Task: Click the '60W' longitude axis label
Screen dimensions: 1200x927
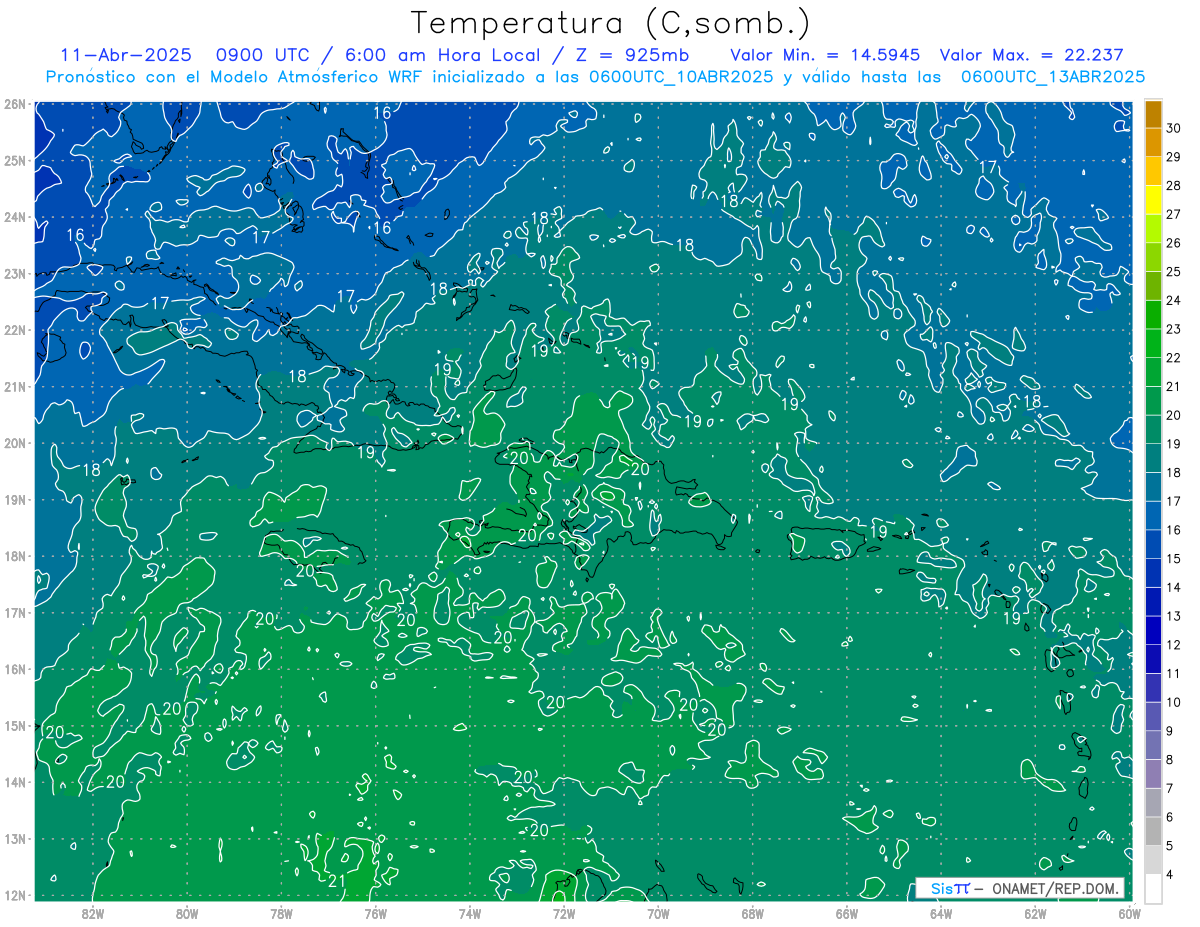Action: tap(1129, 914)
